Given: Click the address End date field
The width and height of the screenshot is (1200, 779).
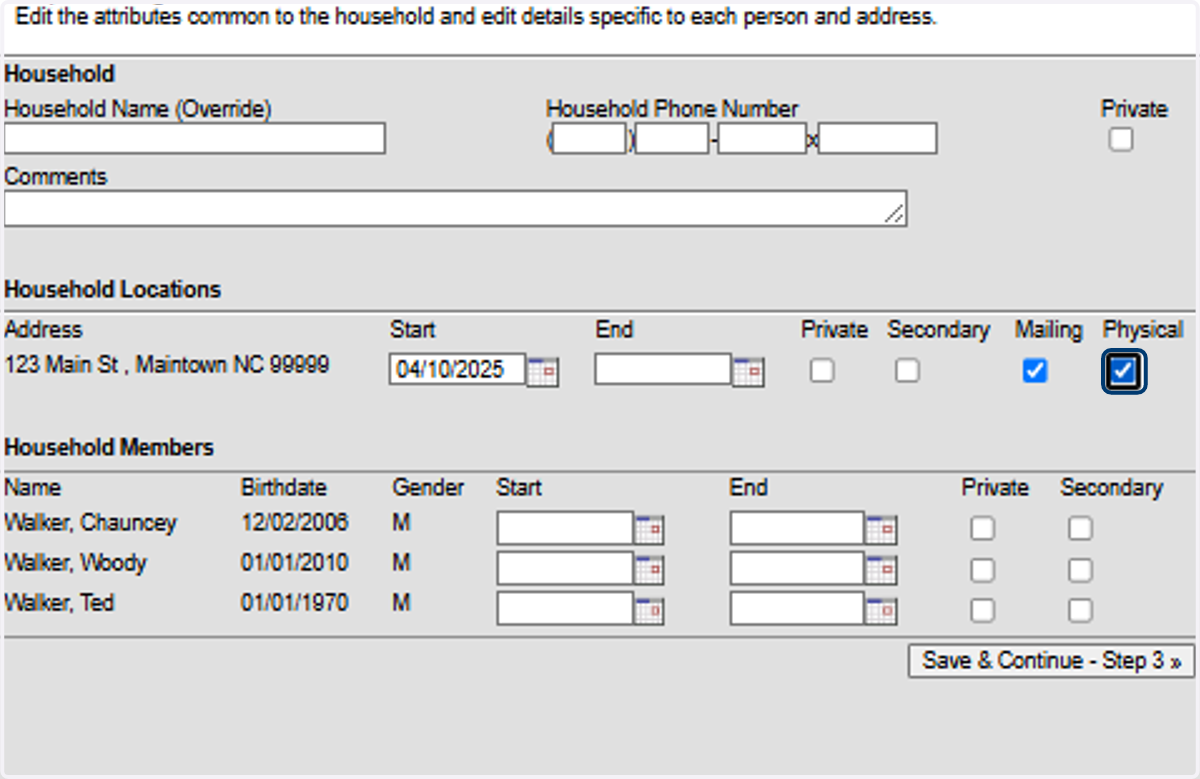Looking at the screenshot, I should coord(663,370).
